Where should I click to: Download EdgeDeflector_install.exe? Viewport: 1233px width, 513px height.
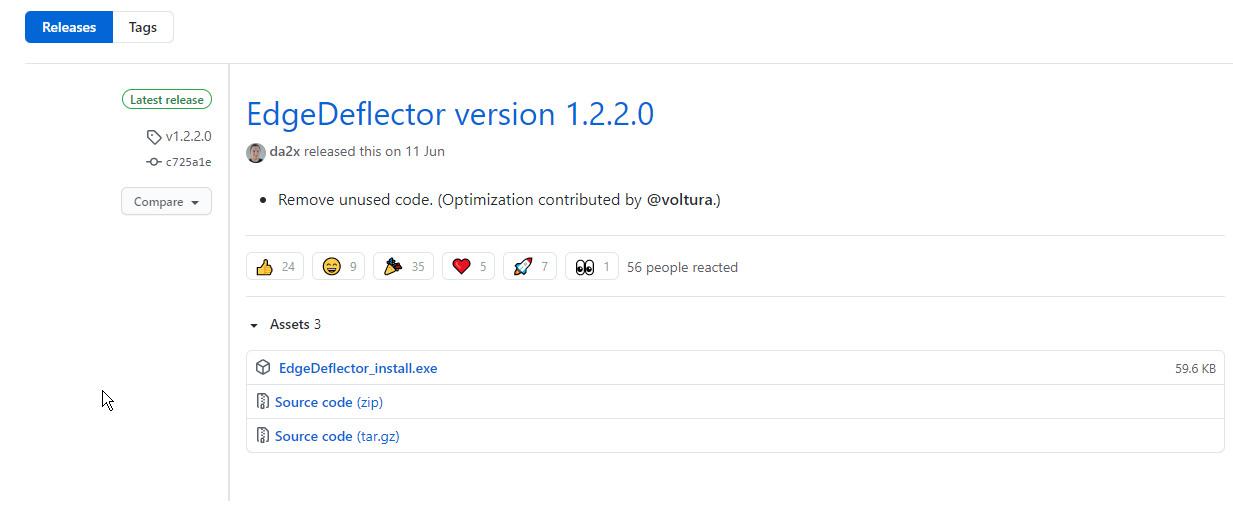(x=358, y=368)
